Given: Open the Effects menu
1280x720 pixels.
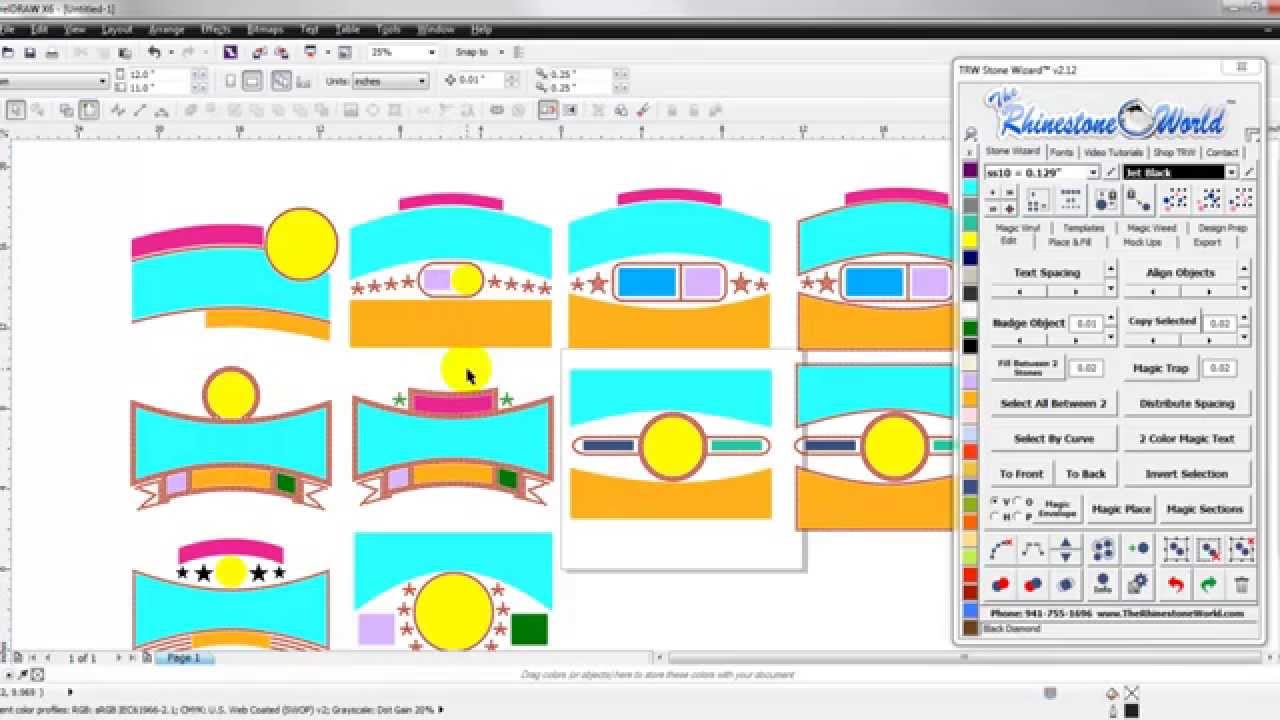Looking at the screenshot, I should pos(216,30).
